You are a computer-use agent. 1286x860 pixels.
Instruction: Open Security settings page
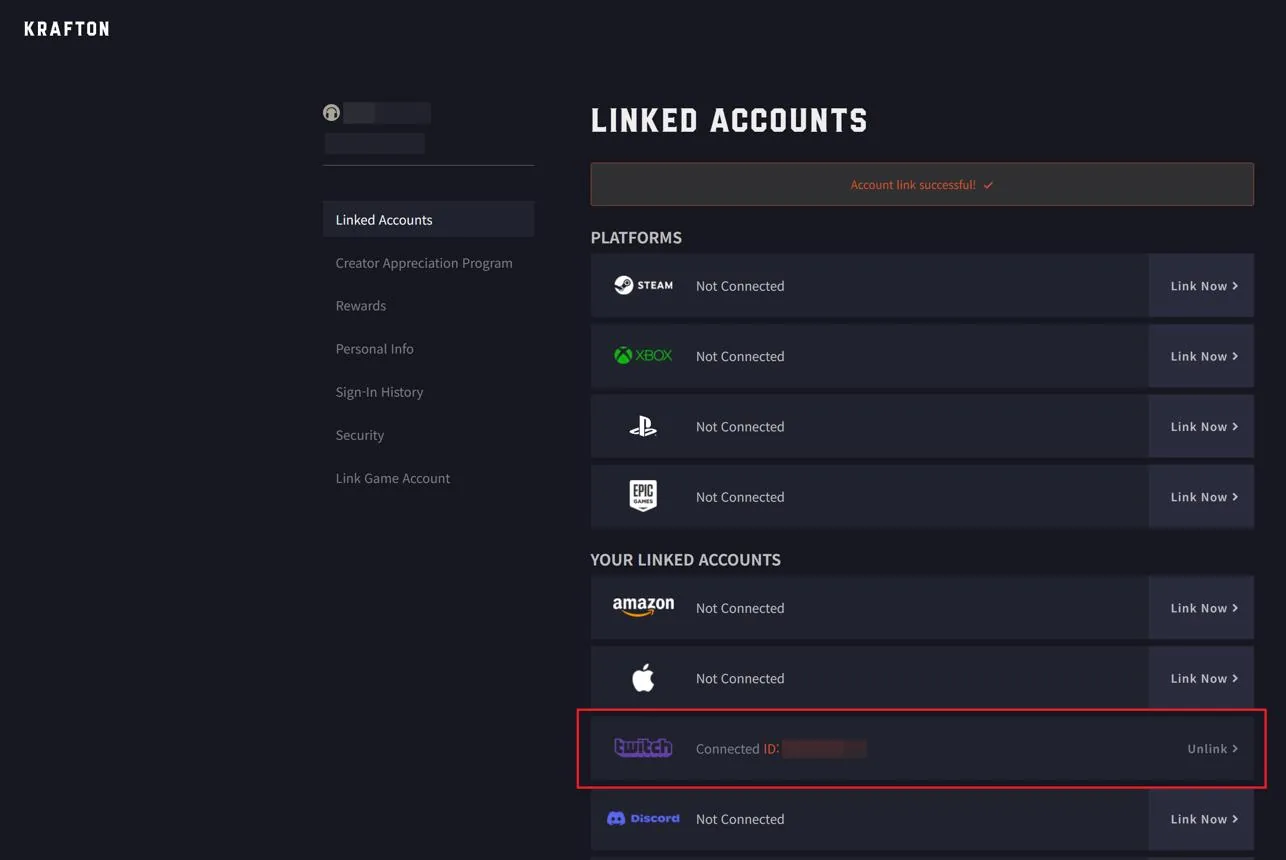tap(360, 435)
